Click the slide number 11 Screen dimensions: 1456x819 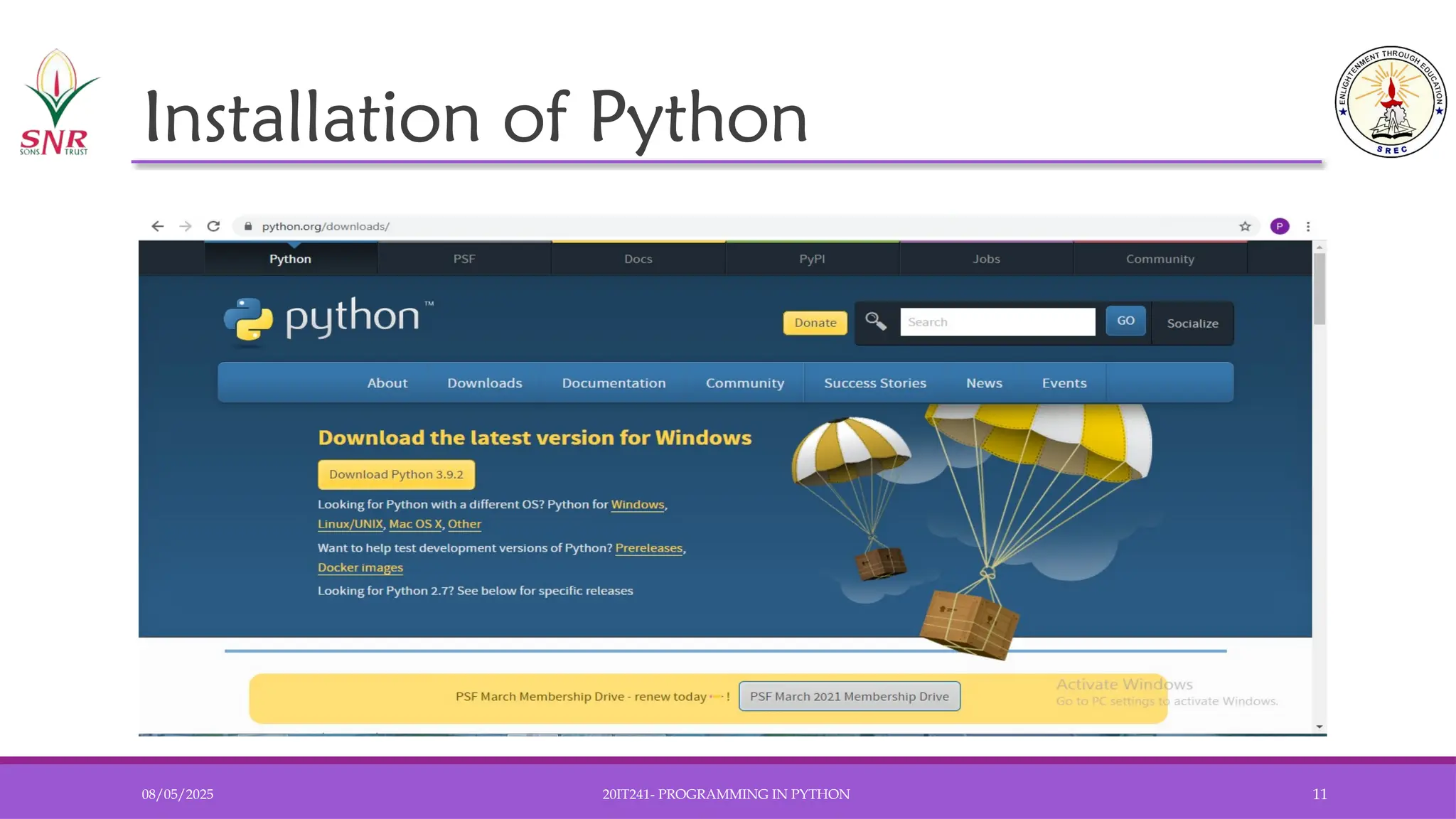tap(1319, 794)
